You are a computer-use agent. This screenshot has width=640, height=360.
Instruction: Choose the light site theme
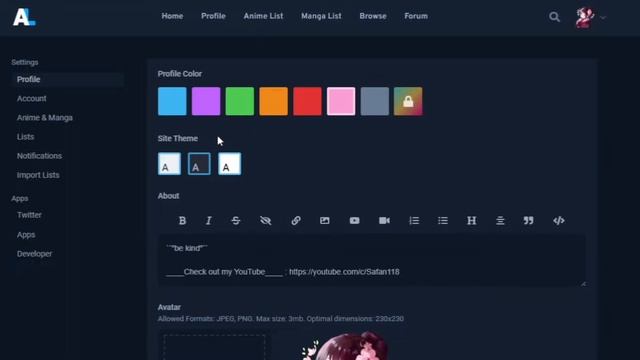click(169, 164)
